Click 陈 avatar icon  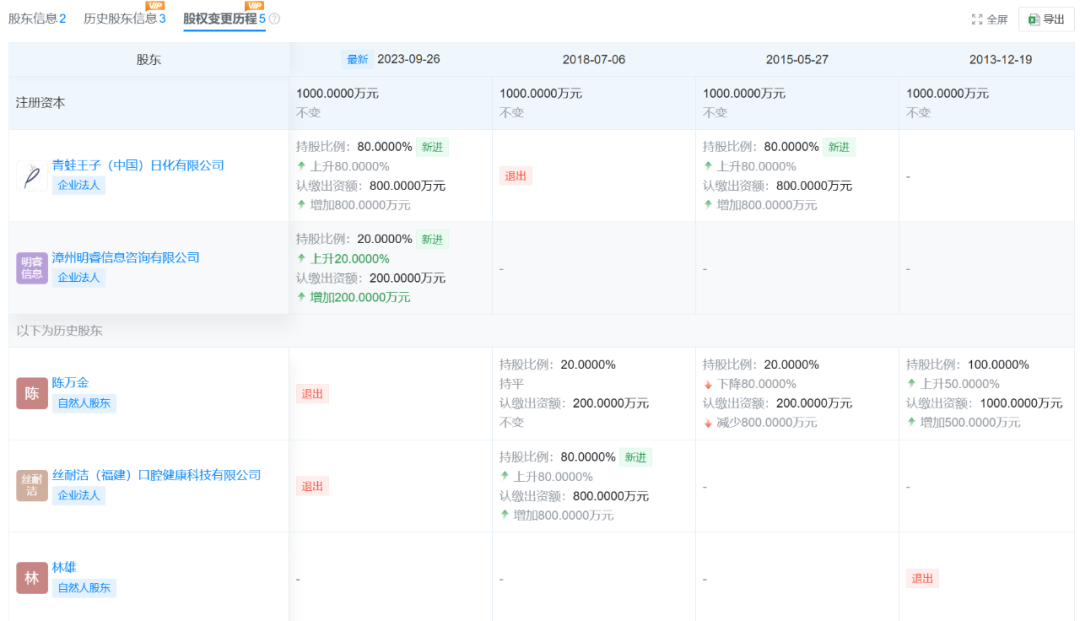tap(32, 393)
